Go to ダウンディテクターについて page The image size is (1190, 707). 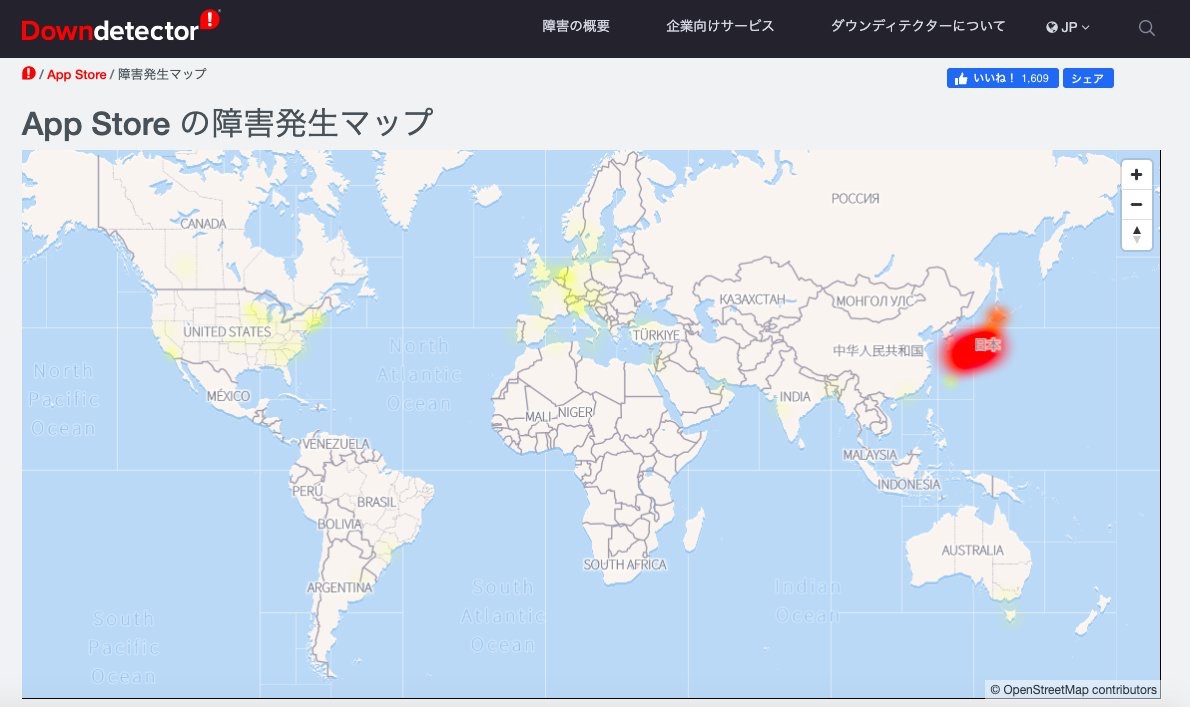pos(918,27)
